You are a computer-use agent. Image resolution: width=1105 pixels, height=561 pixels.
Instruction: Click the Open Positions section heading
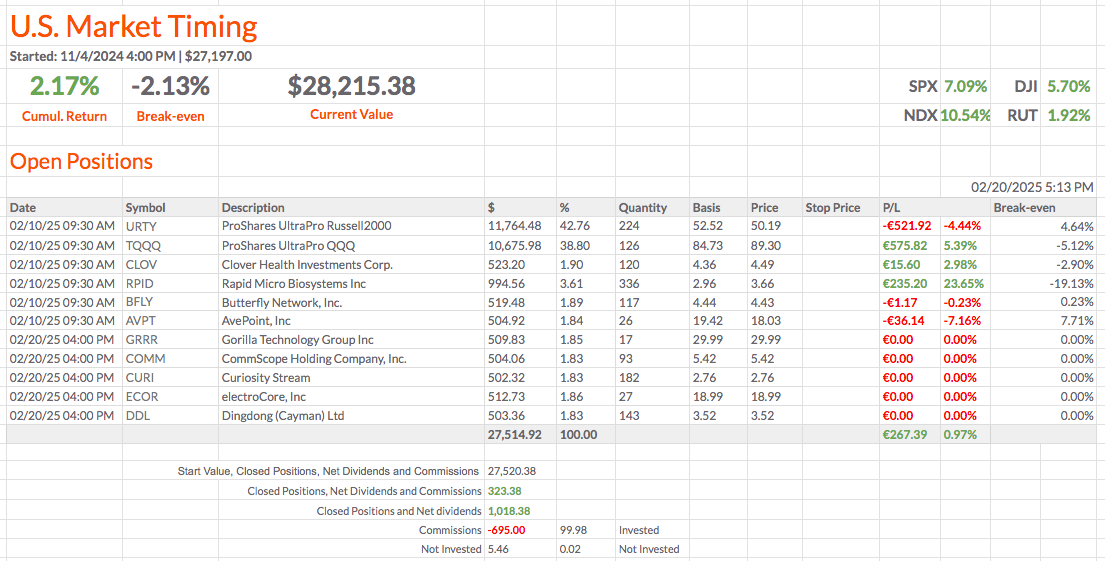[x=81, y=162]
